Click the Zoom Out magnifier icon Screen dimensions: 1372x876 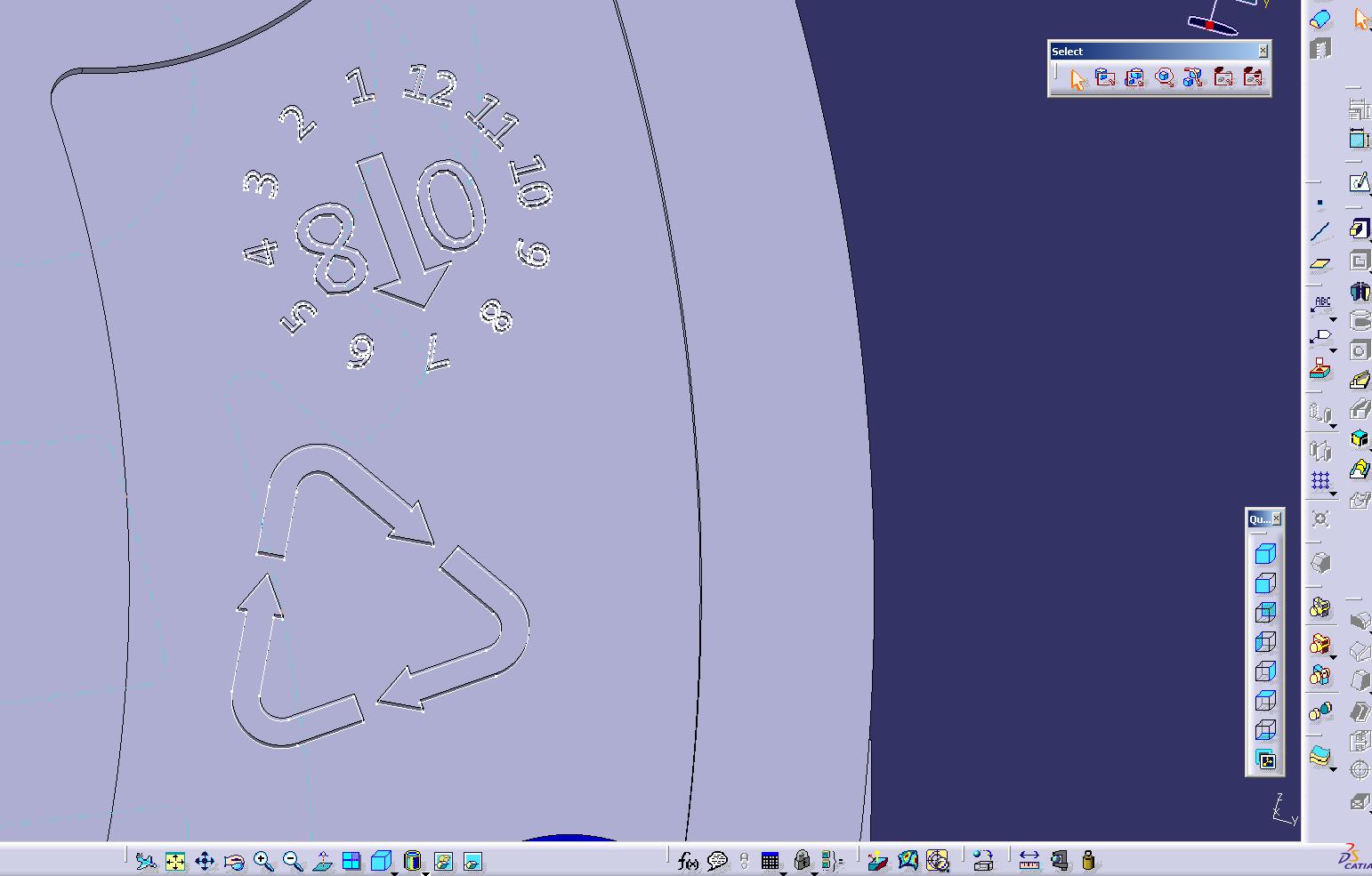coord(293,861)
